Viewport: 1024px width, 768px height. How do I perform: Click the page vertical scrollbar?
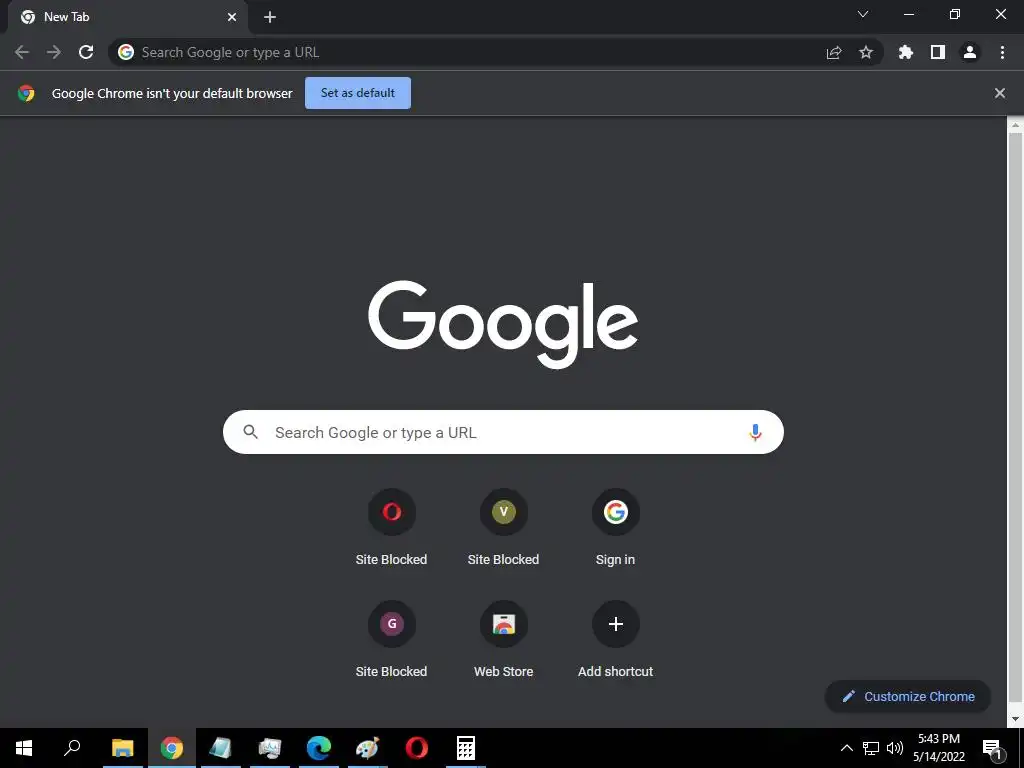(1015, 418)
